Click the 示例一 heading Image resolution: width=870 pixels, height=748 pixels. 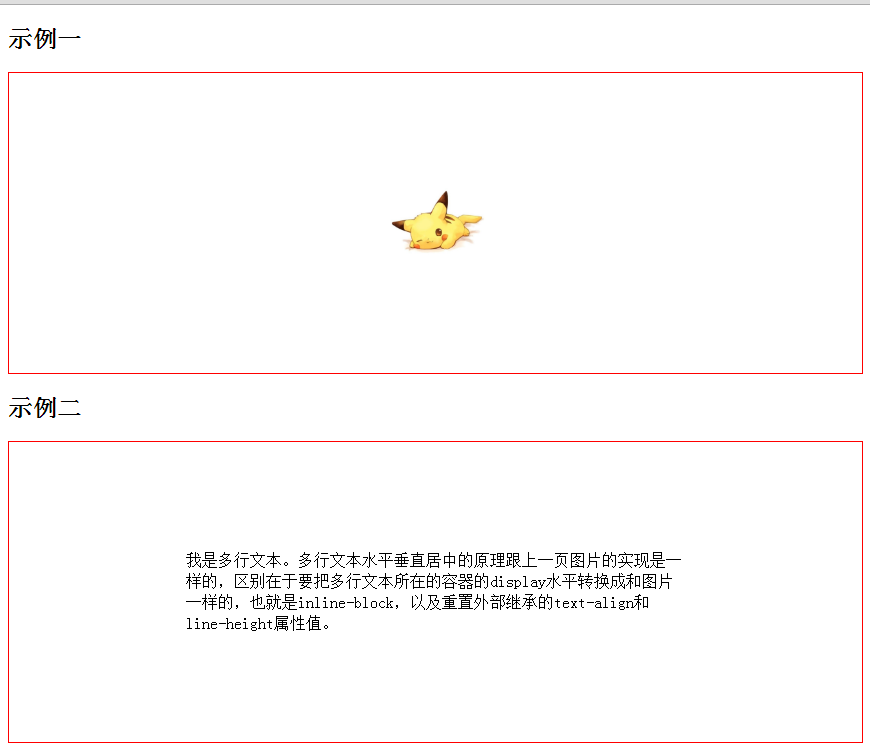click(x=44, y=39)
